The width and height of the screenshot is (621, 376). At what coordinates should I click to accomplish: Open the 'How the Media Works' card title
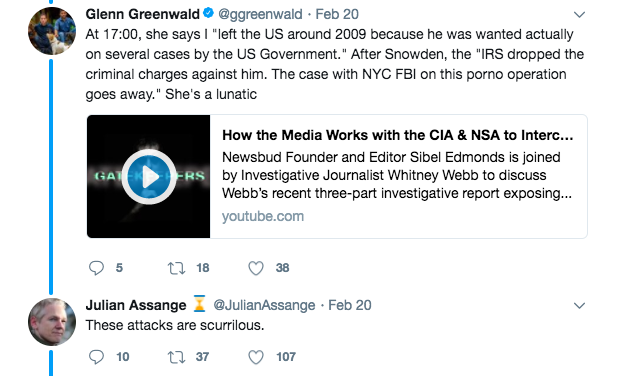tap(398, 135)
